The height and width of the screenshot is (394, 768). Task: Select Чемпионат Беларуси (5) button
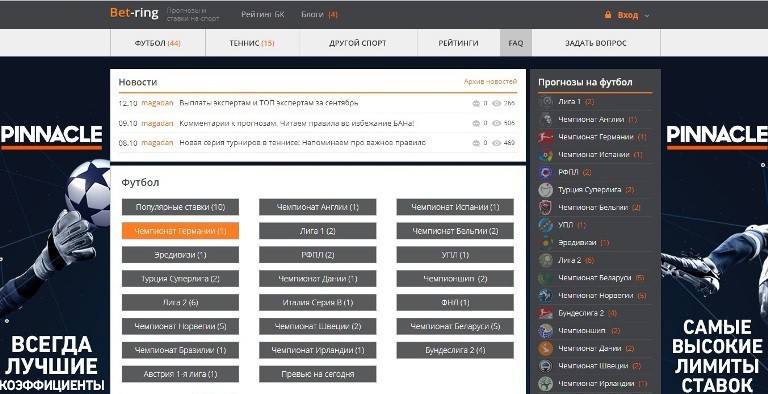(455, 326)
